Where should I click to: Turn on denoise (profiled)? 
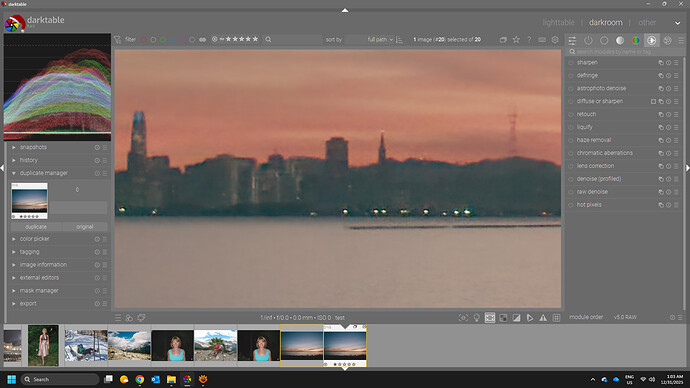(571, 179)
